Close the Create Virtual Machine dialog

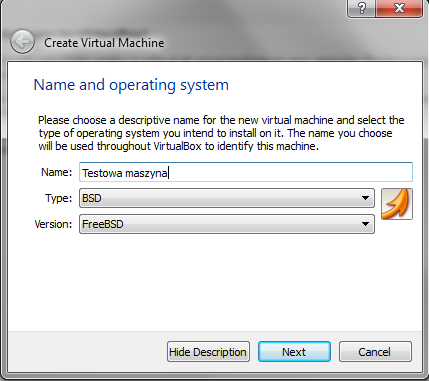tap(399, 8)
